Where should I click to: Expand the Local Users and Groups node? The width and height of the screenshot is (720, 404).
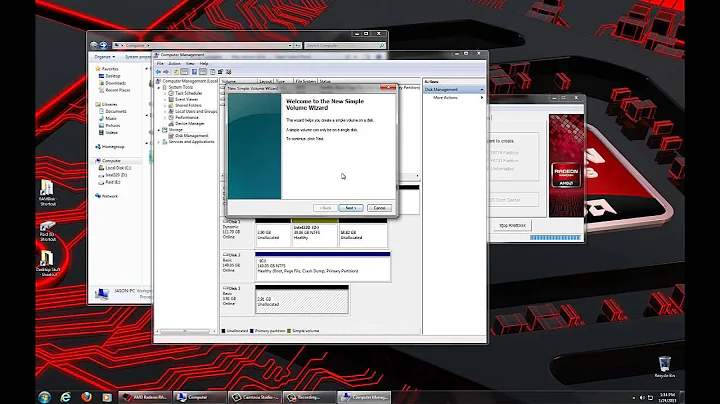pyautogui.click(x=165, y=112)
